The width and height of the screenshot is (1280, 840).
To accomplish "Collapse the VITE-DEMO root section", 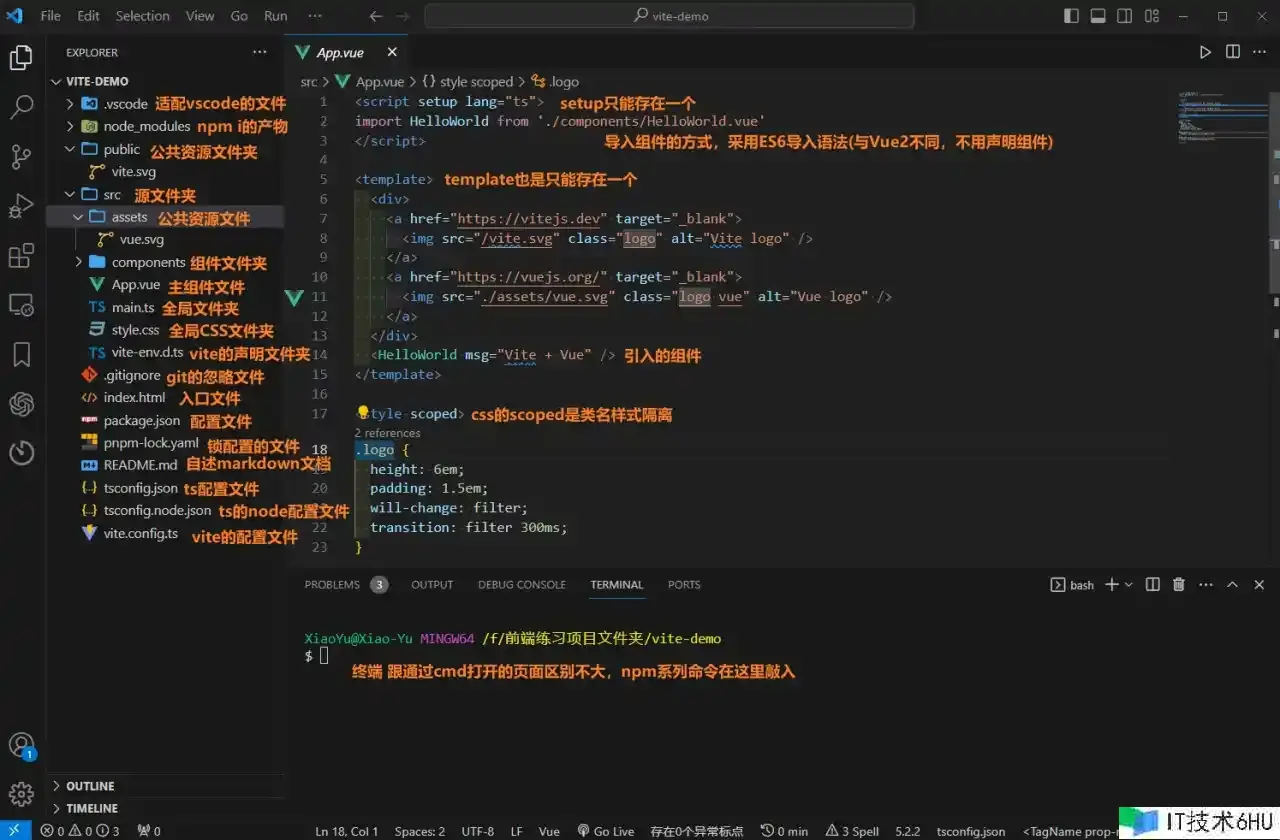I will click(x=56, y=81).
